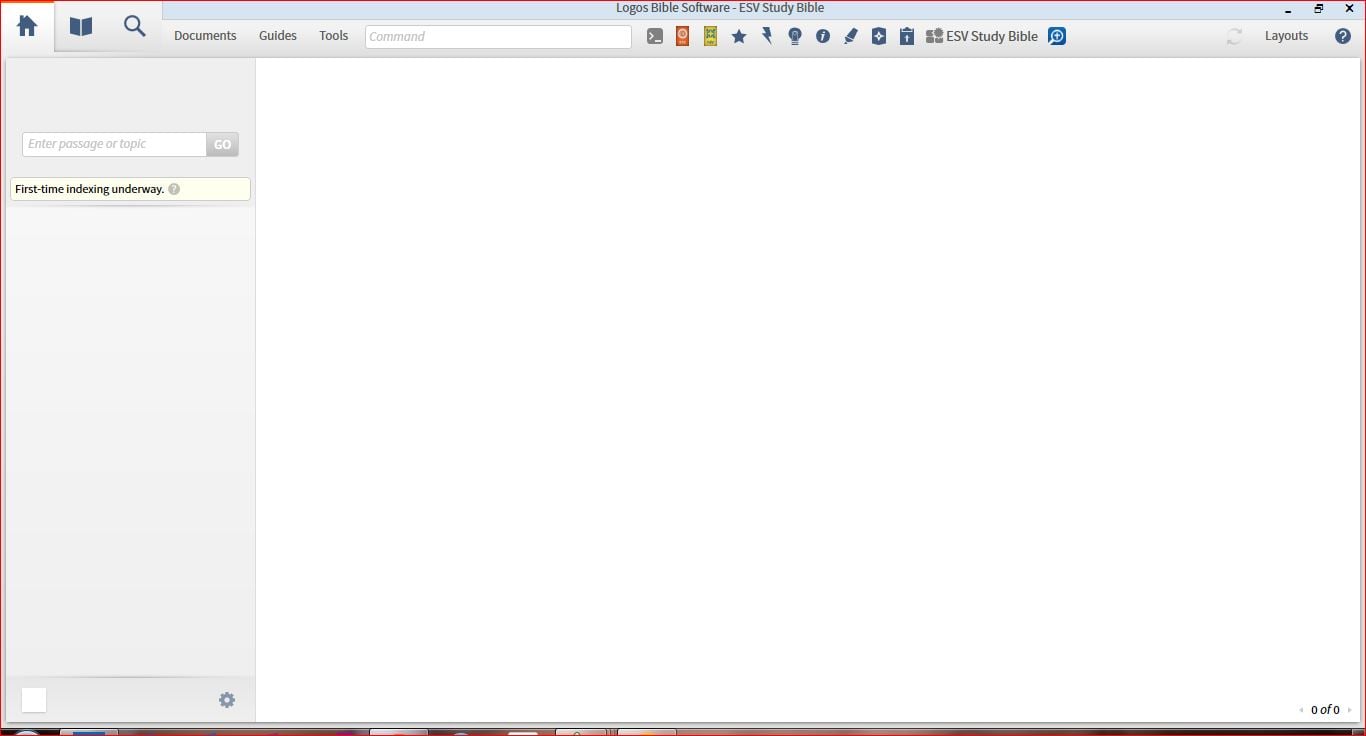Restore down the Logos window
Image resolution: width=1366 pixels, height=736 pixels.
1319,9
